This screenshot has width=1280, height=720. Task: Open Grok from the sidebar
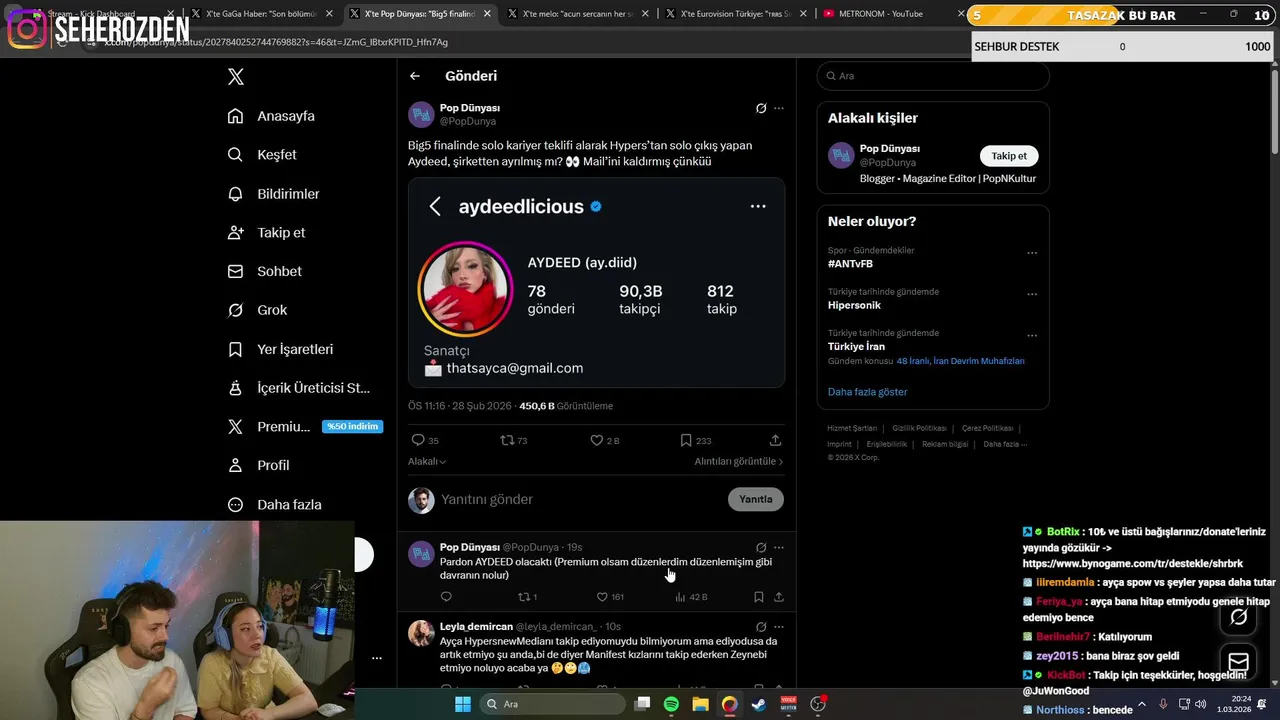[257, 310]
